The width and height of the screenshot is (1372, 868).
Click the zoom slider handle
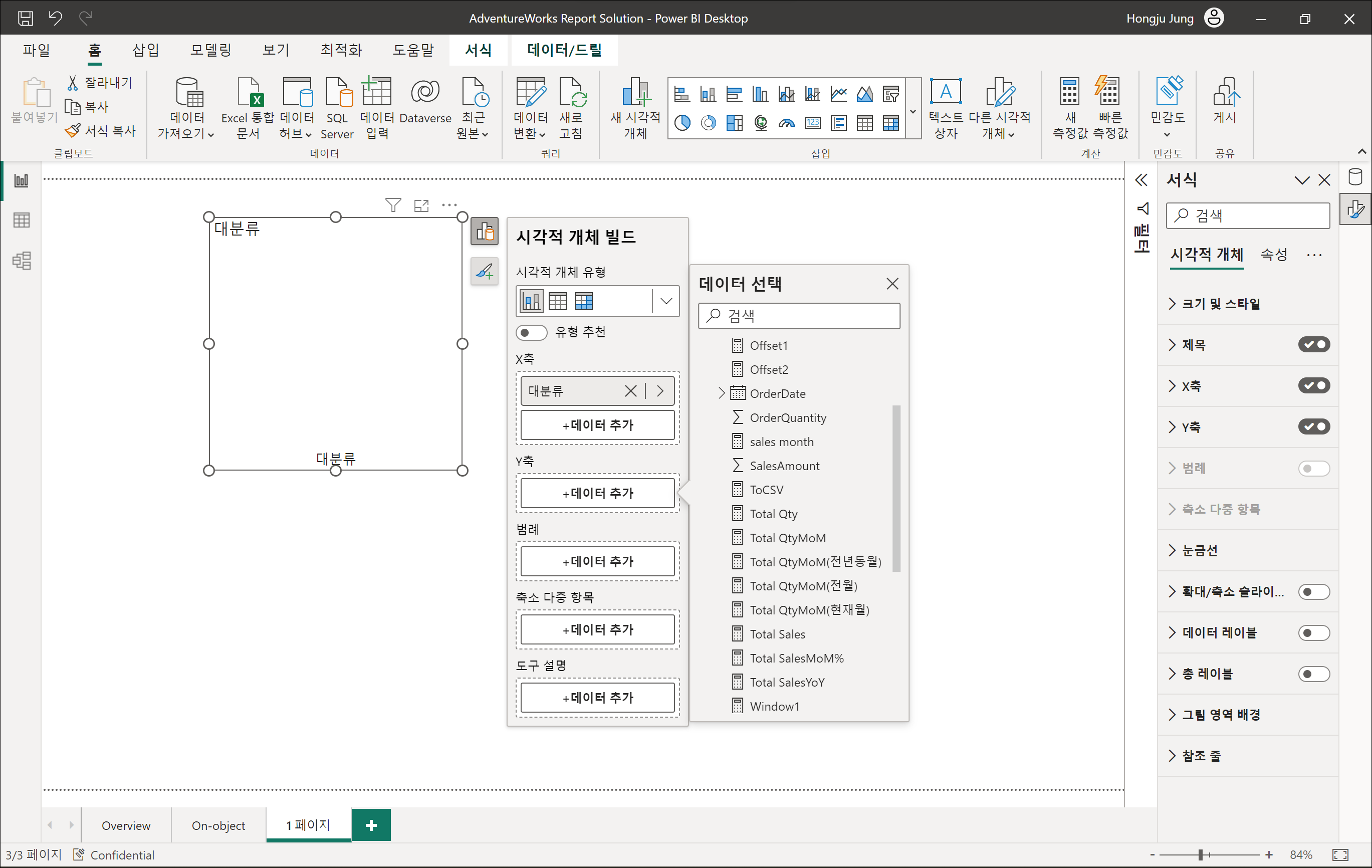click(1201, 854)
